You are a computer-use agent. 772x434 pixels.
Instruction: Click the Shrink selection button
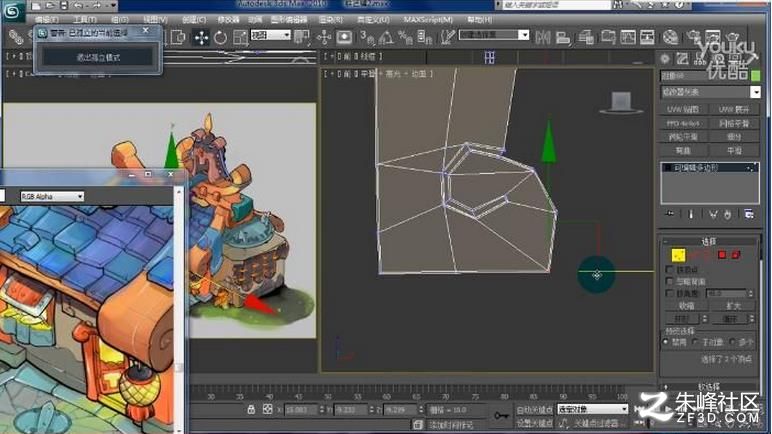click(686, 306)
